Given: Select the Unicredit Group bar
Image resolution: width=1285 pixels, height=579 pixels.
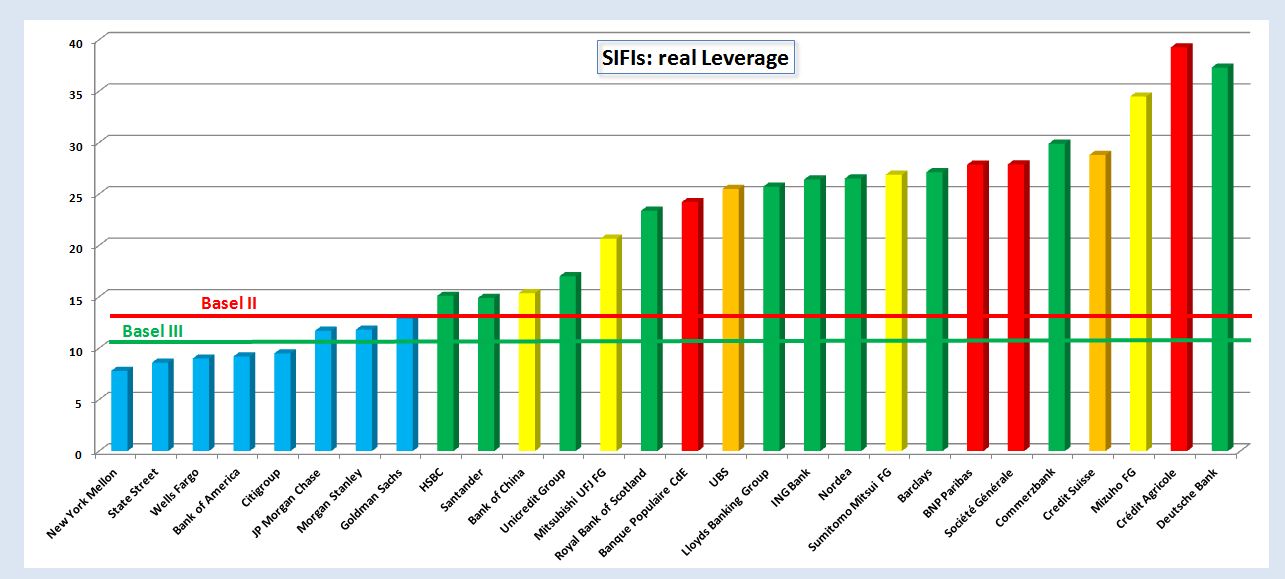Looking at the screenshot, I should pyautogui.click(x=570, y=362).
